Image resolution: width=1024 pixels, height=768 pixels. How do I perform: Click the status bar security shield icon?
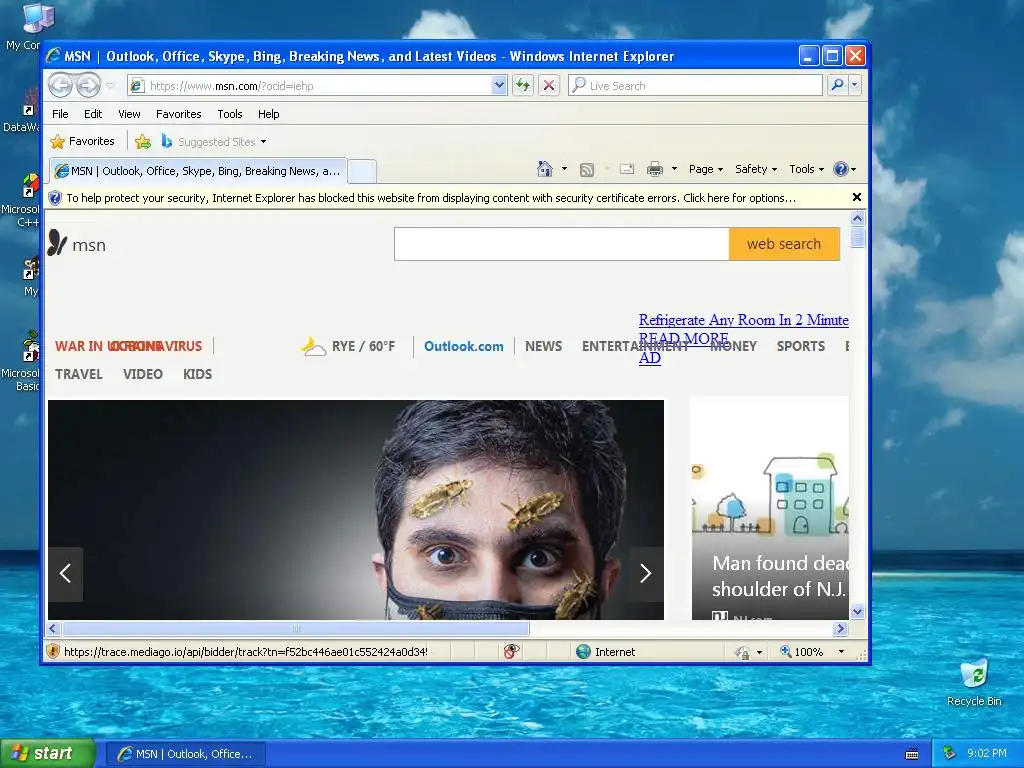click(54, 651)
